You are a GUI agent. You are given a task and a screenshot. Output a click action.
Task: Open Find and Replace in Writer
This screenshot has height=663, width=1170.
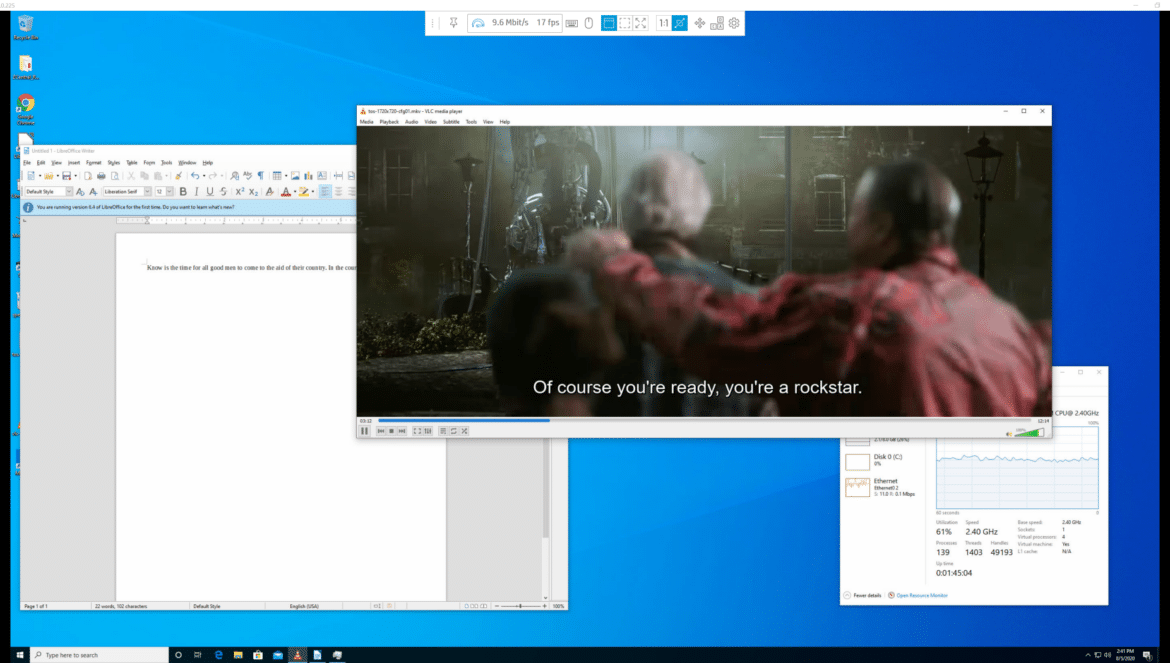[234, 176]
